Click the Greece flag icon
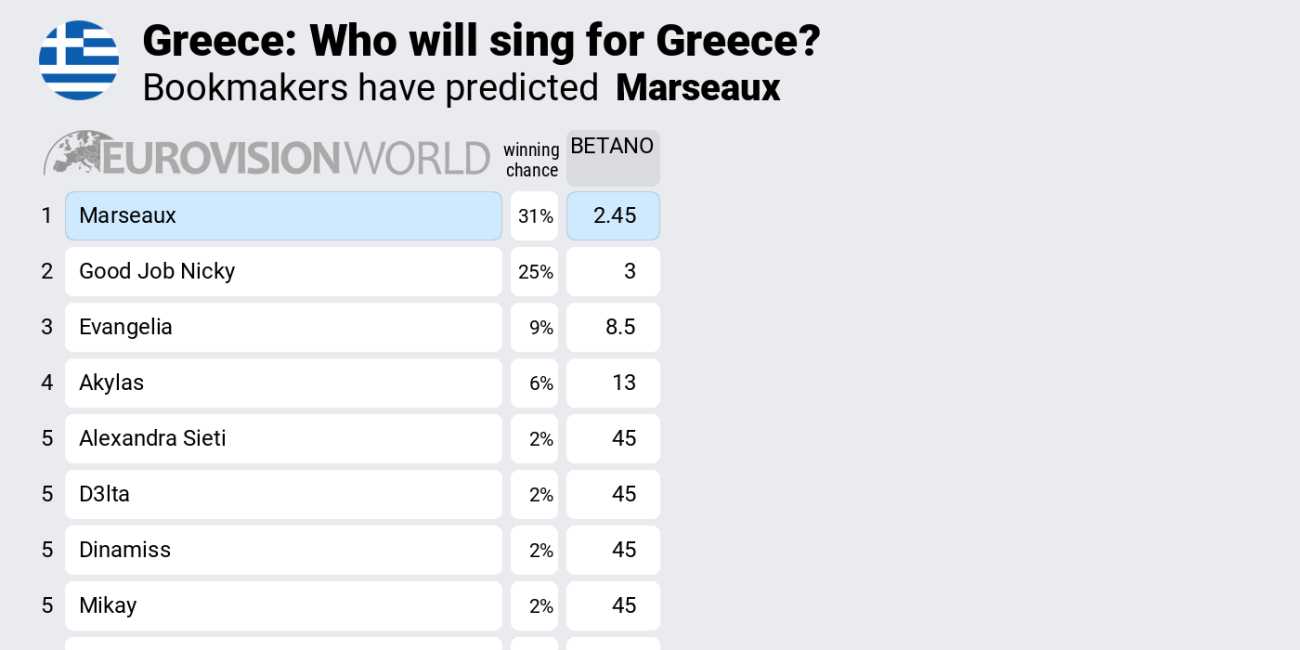The image size is (1300, 650). 79,60
